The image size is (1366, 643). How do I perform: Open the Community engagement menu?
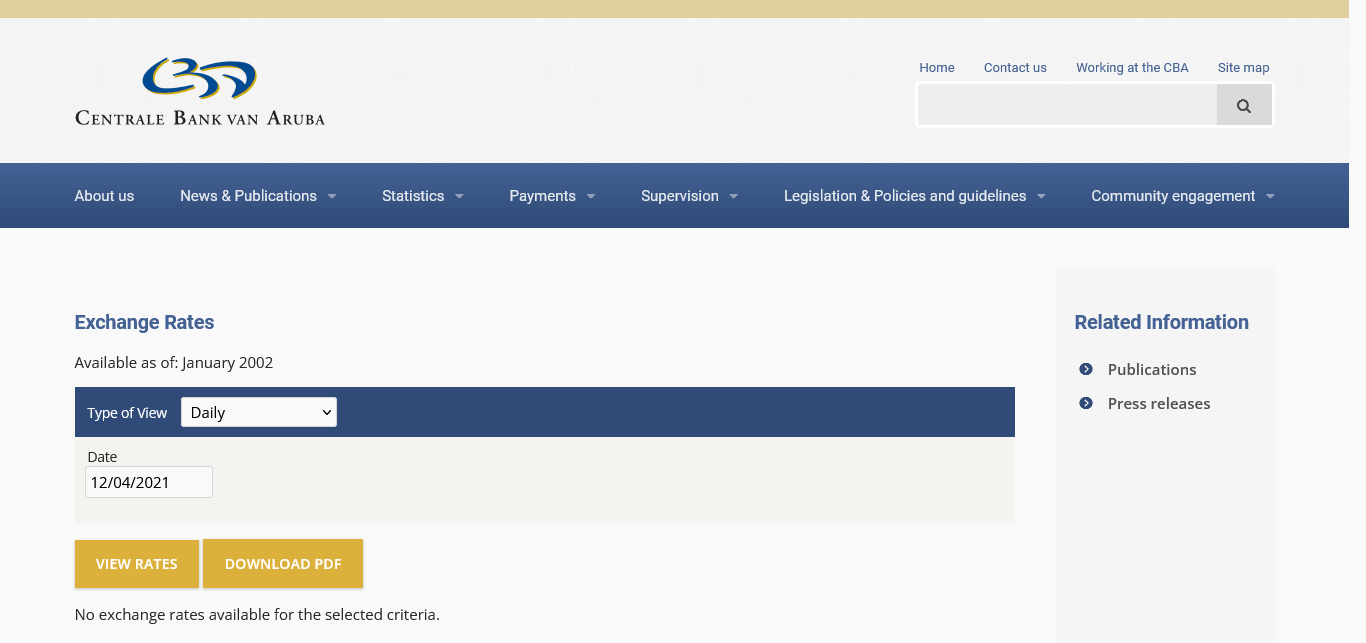1182,196
